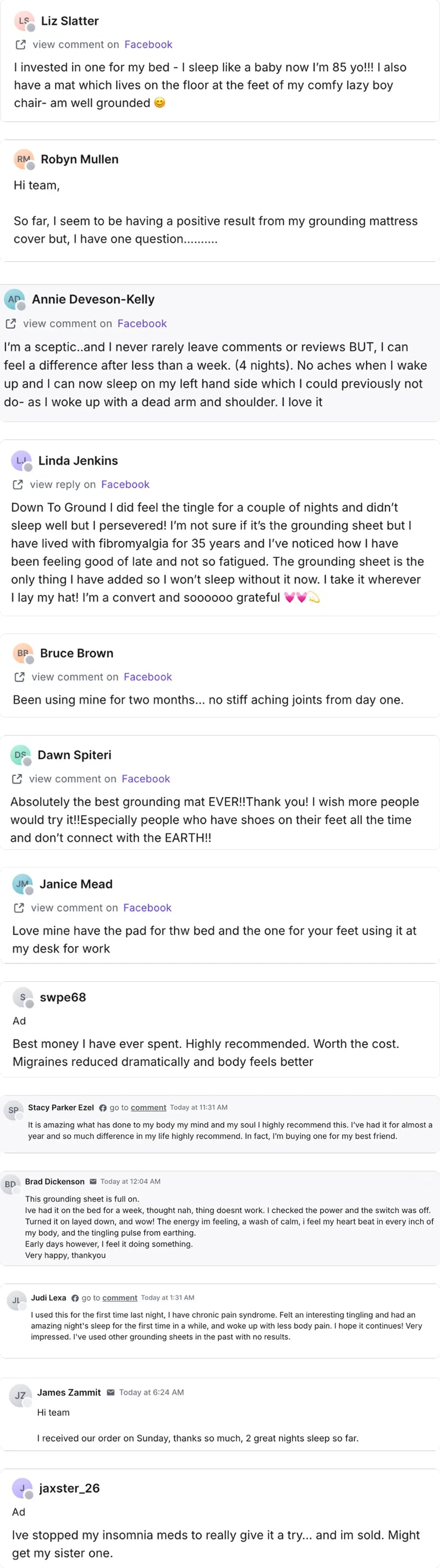440x1568 pixels.
Task: Open external link icon under Dawn Spiteri
Action: point(17,779)
